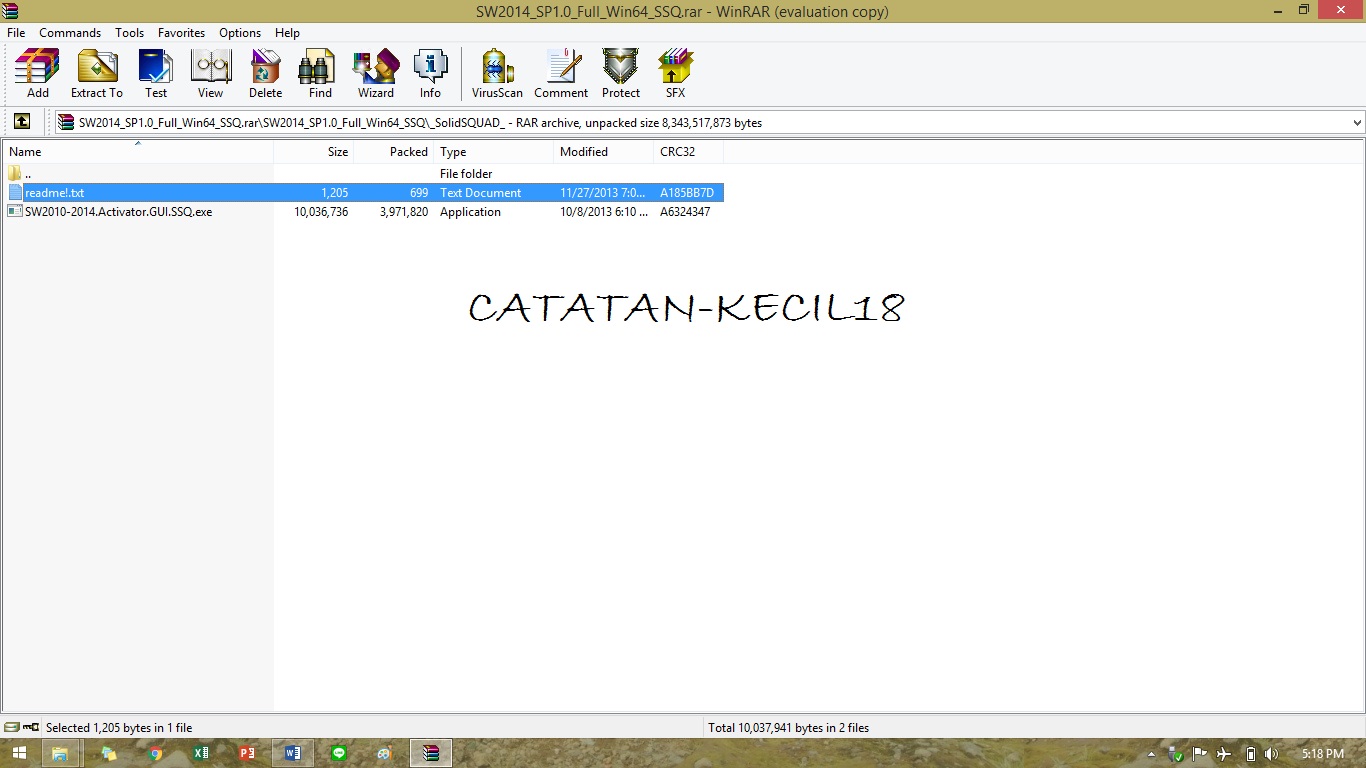This screenshot has width=1366, height=768.
Task: Click the up one level folder icon
Action: (22, 121)
